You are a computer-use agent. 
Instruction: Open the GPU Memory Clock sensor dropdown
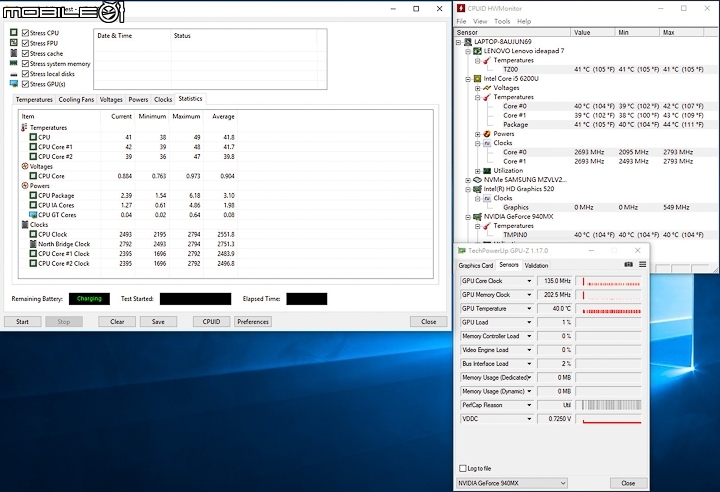529,294
